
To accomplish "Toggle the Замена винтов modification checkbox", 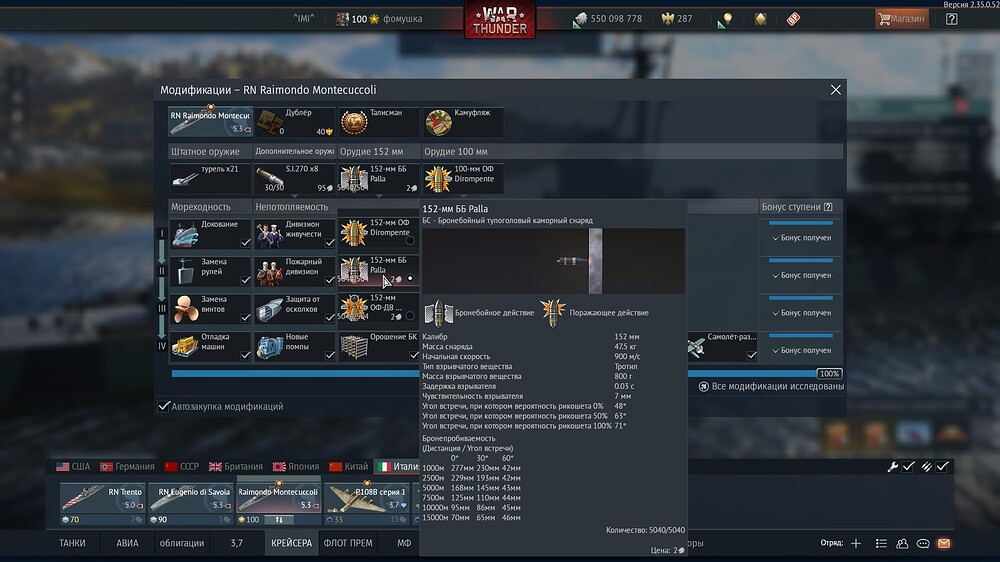I will 246,318.
